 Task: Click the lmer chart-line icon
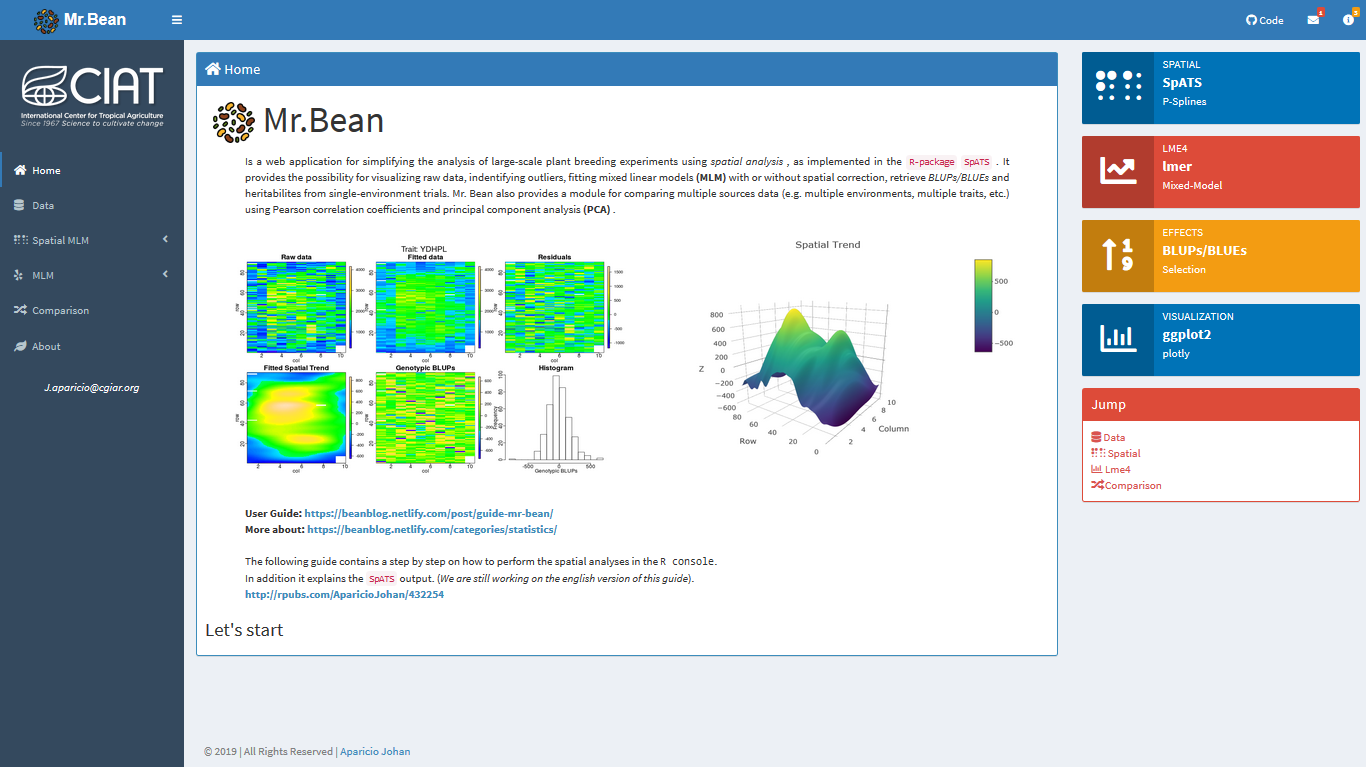point(1118,170)
